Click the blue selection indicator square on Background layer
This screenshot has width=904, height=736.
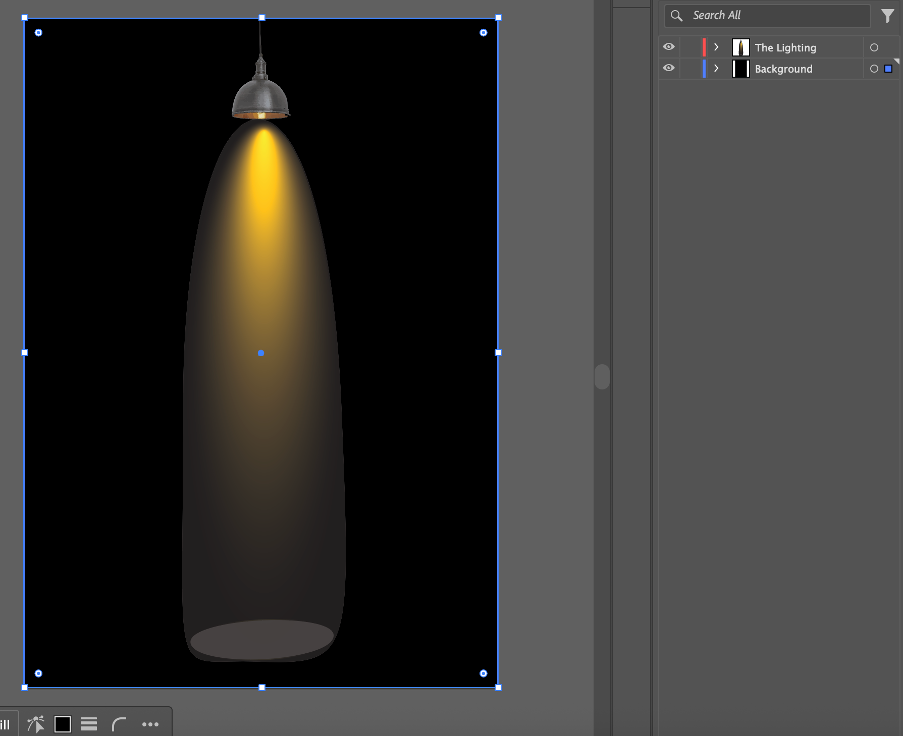[x=888, y=69]
